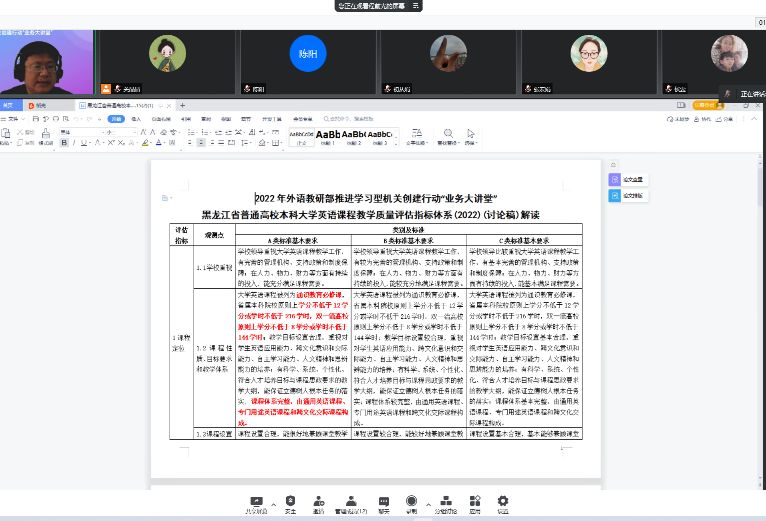Switch to the Insert ribbon tab
This screenshot has height=521, width=766.
(x=136, y=119)
